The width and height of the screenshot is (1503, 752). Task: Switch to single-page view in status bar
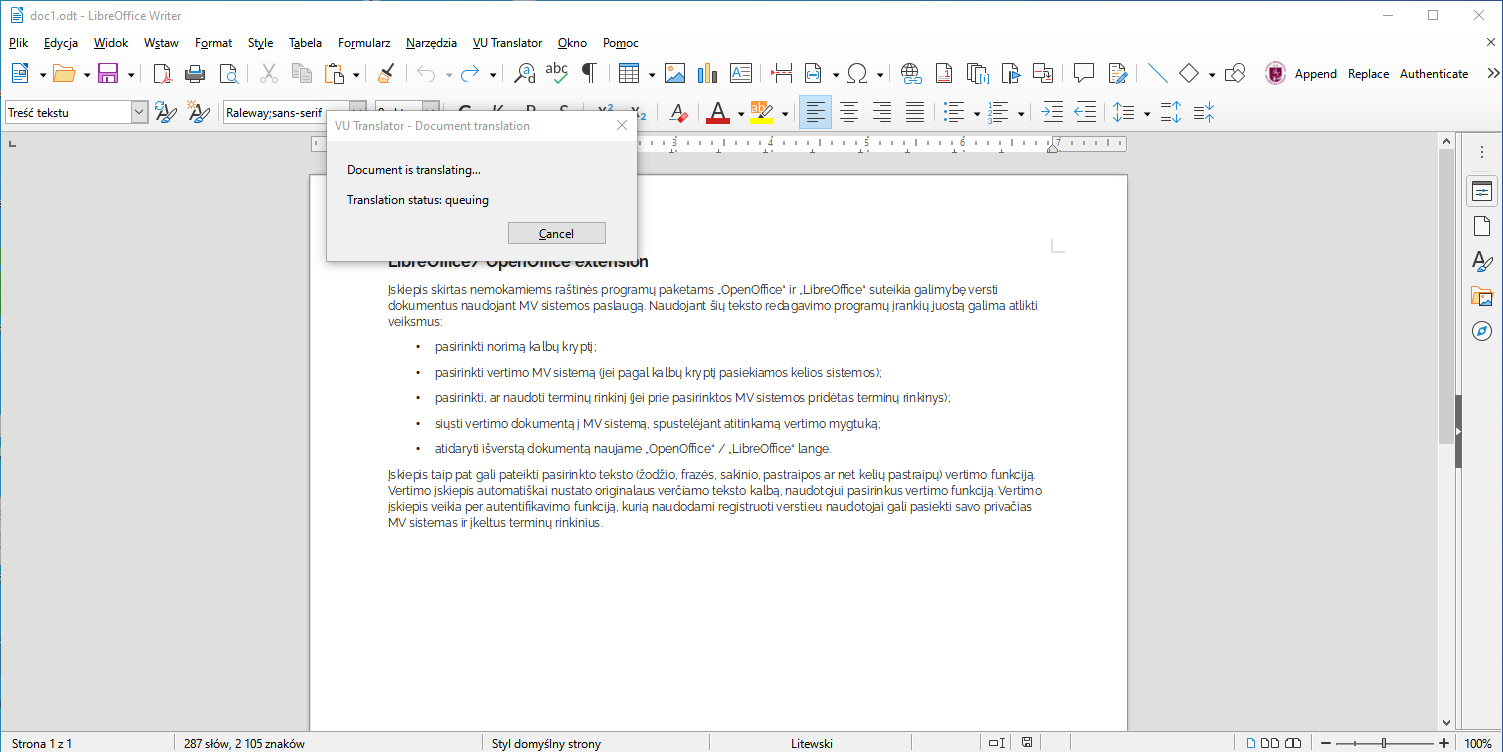(1251, 743)
